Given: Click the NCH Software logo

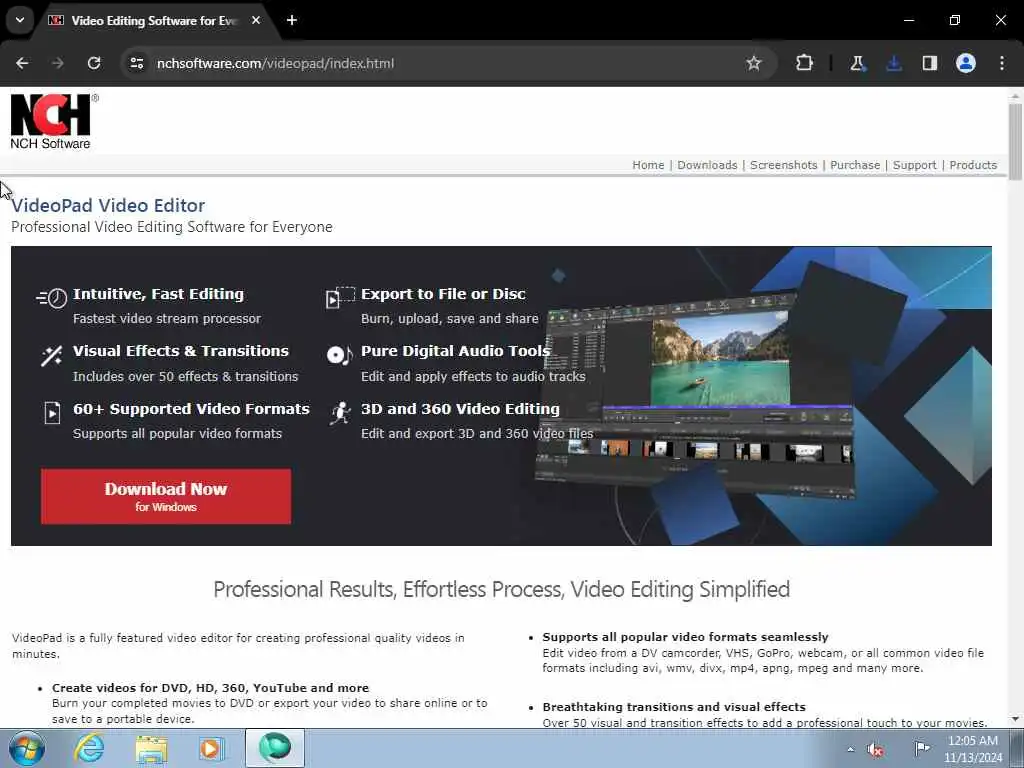Looking at the screenshot, I should pos(52,121).
